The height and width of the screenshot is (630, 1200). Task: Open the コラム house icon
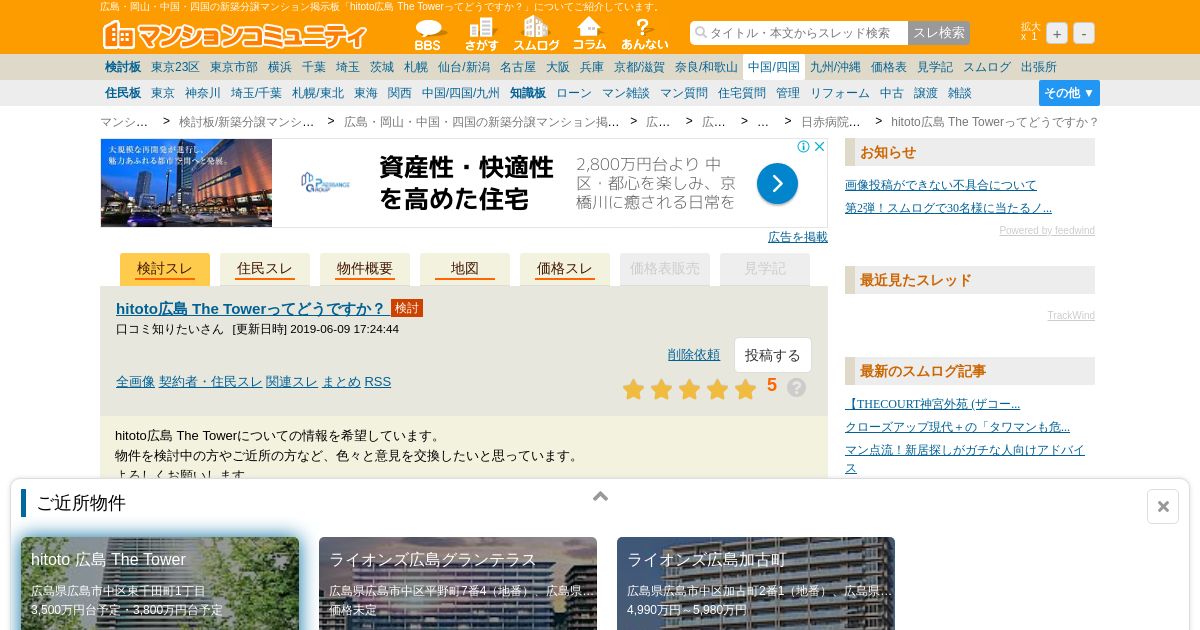pyautogui.click(x=590, y=34)
